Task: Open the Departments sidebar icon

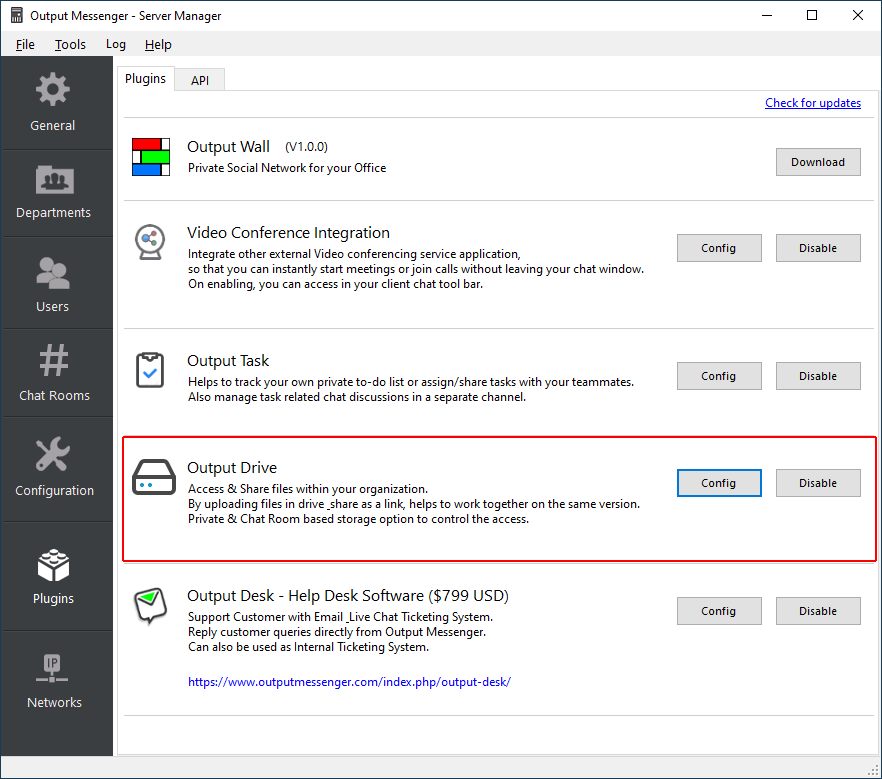Action: [x=55, y=180]
